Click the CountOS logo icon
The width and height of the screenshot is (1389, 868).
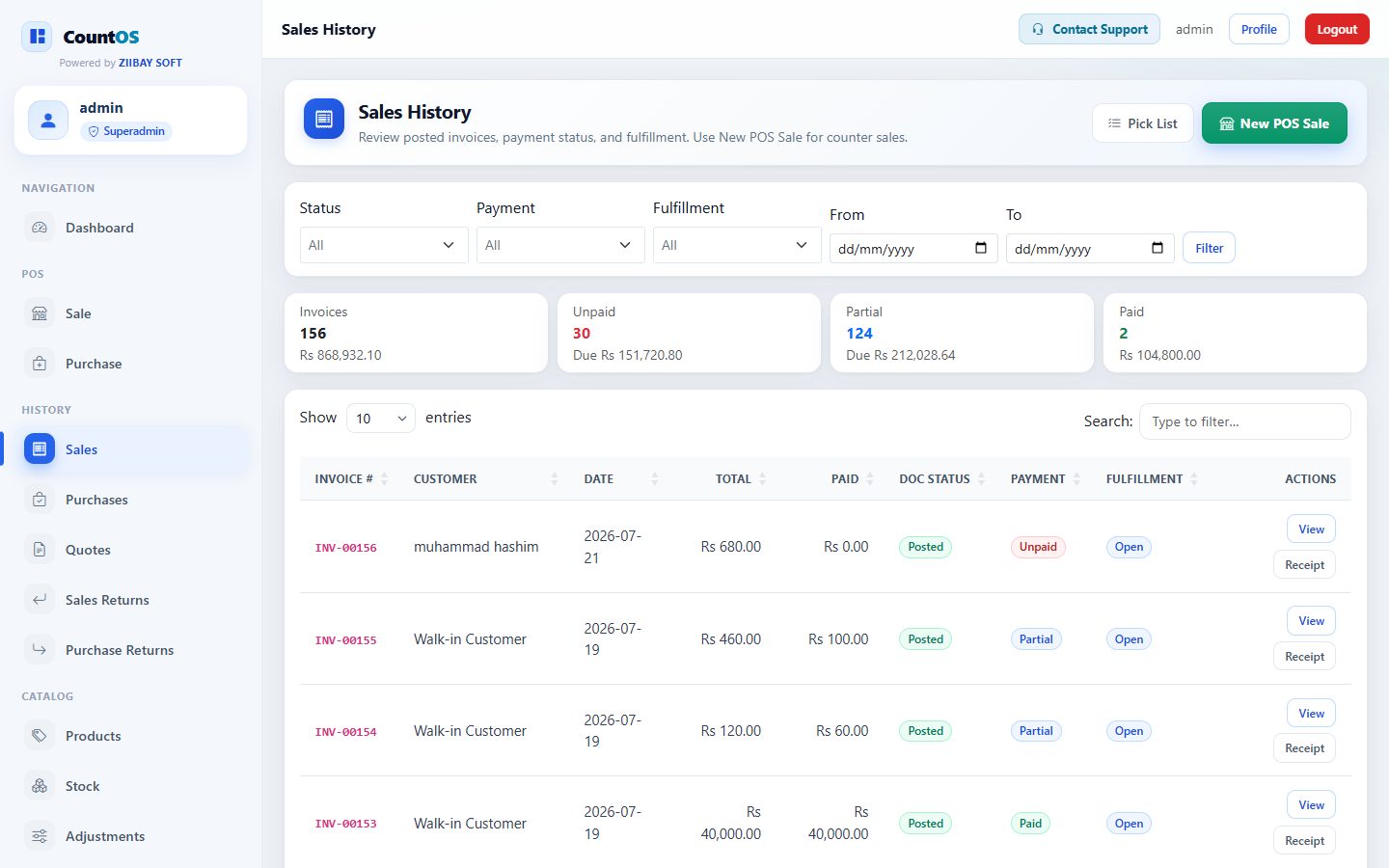click(37, 37)
